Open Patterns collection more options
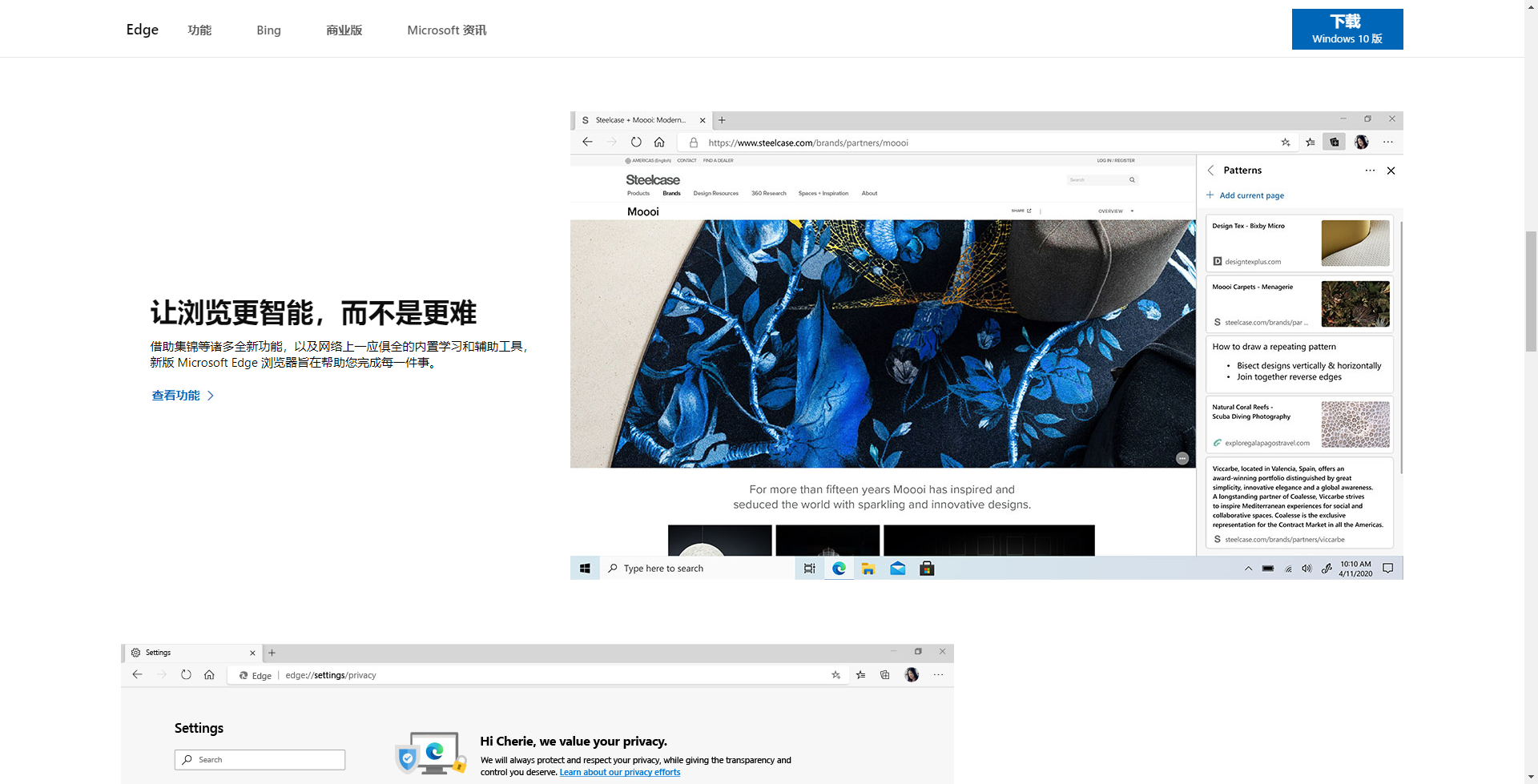 (1370, 171)
